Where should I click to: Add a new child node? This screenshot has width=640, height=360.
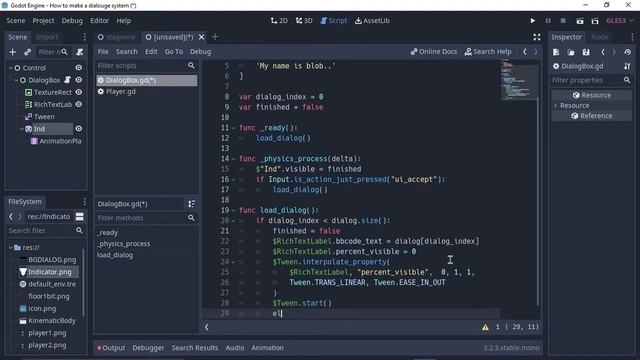click(13, 52)
